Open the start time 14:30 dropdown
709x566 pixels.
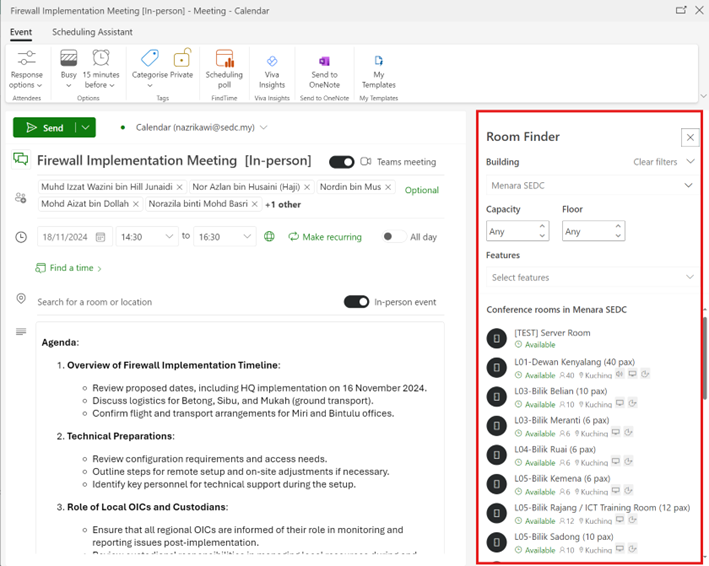145,237
